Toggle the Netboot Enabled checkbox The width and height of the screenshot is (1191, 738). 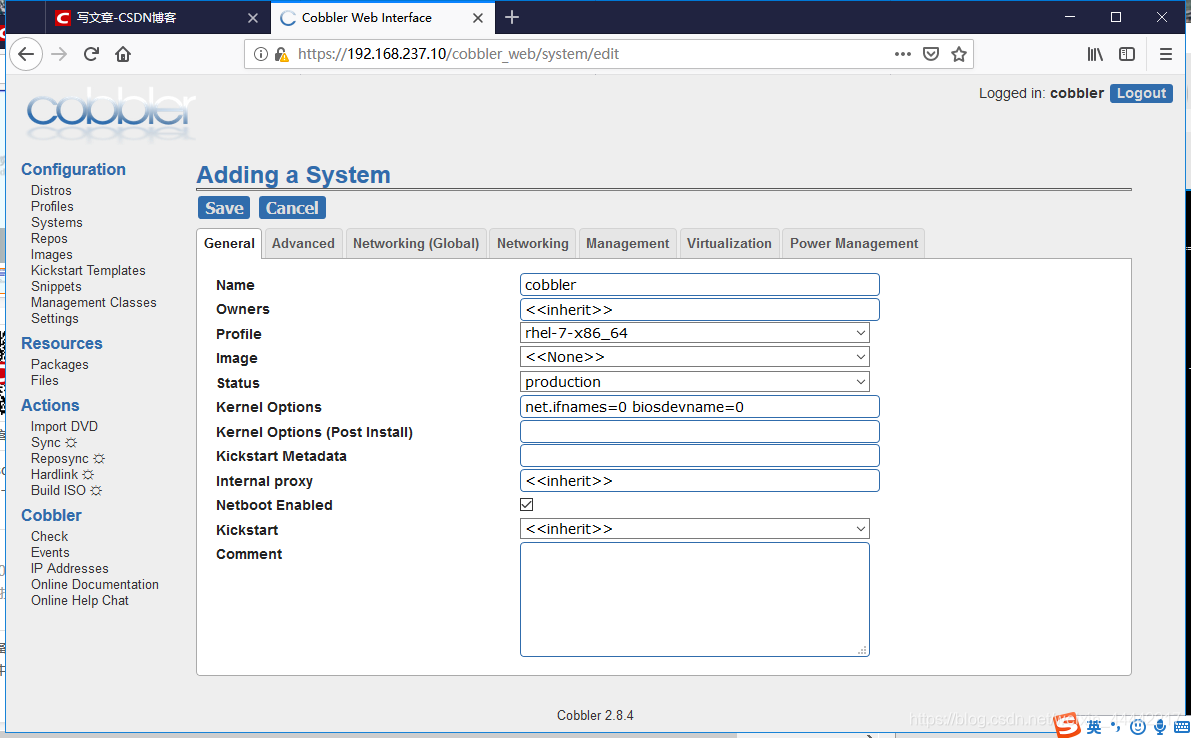click(526, 504)
